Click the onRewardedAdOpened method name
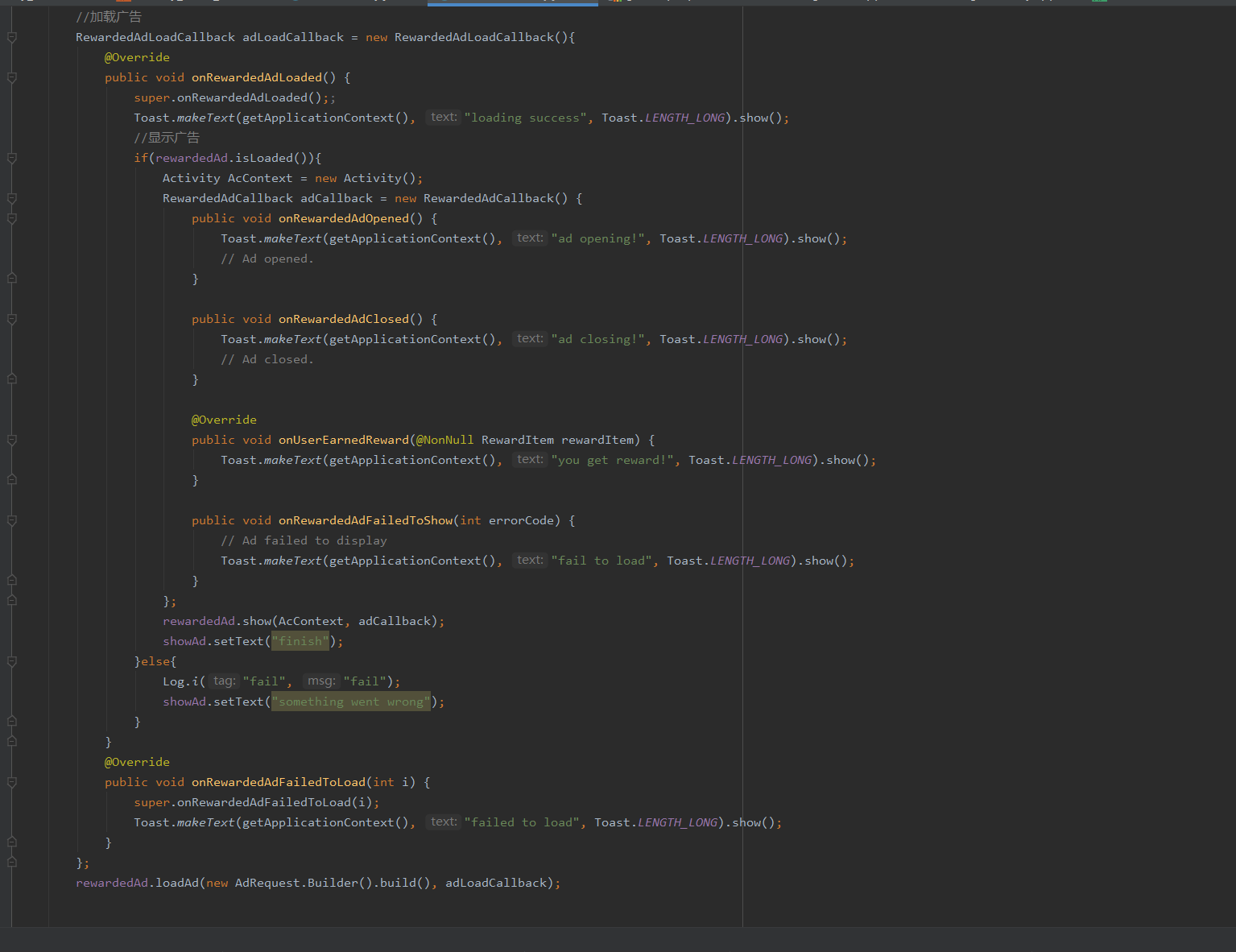The height and width of the screenshot is (952, 1236). click(344, 218)
